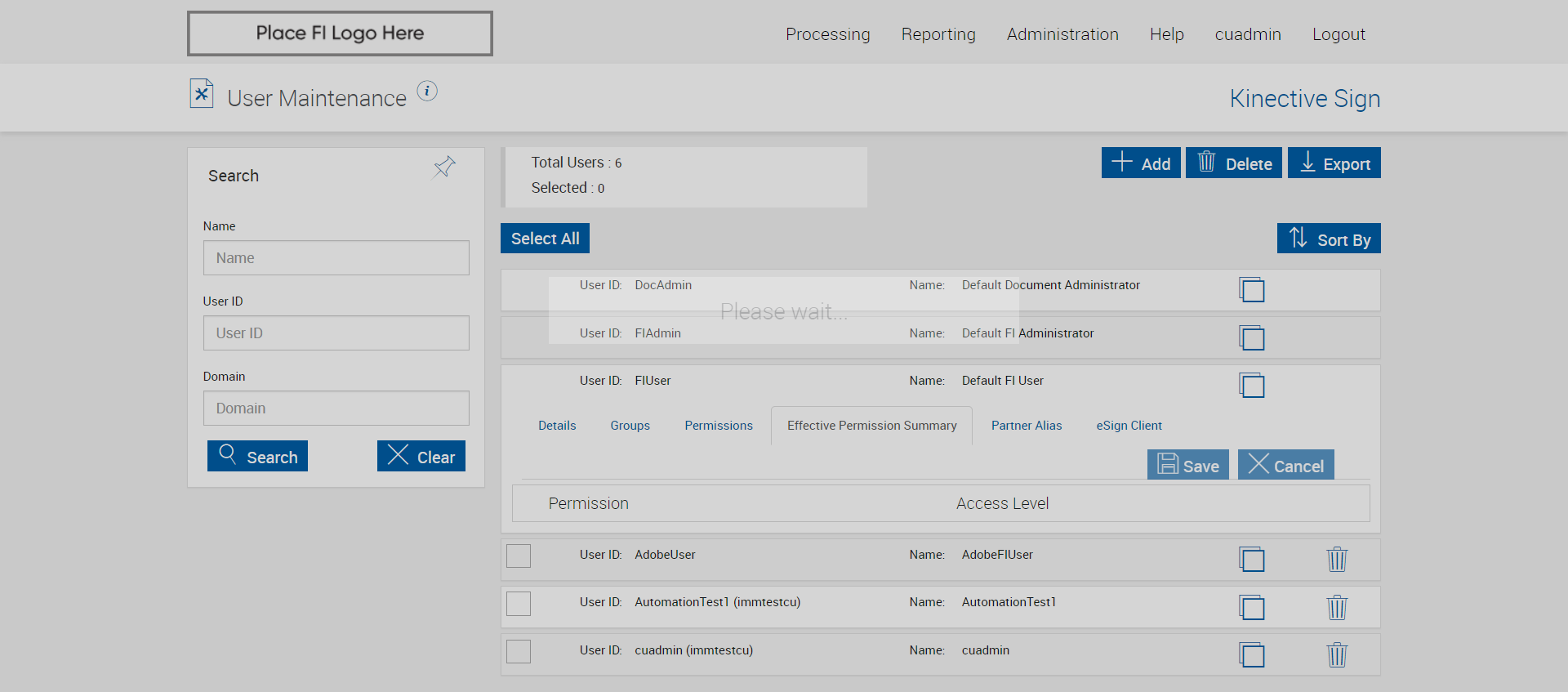Click trash icon for AdobeUser row
Screen dimensions: 1568x692
coord(1336,560)
